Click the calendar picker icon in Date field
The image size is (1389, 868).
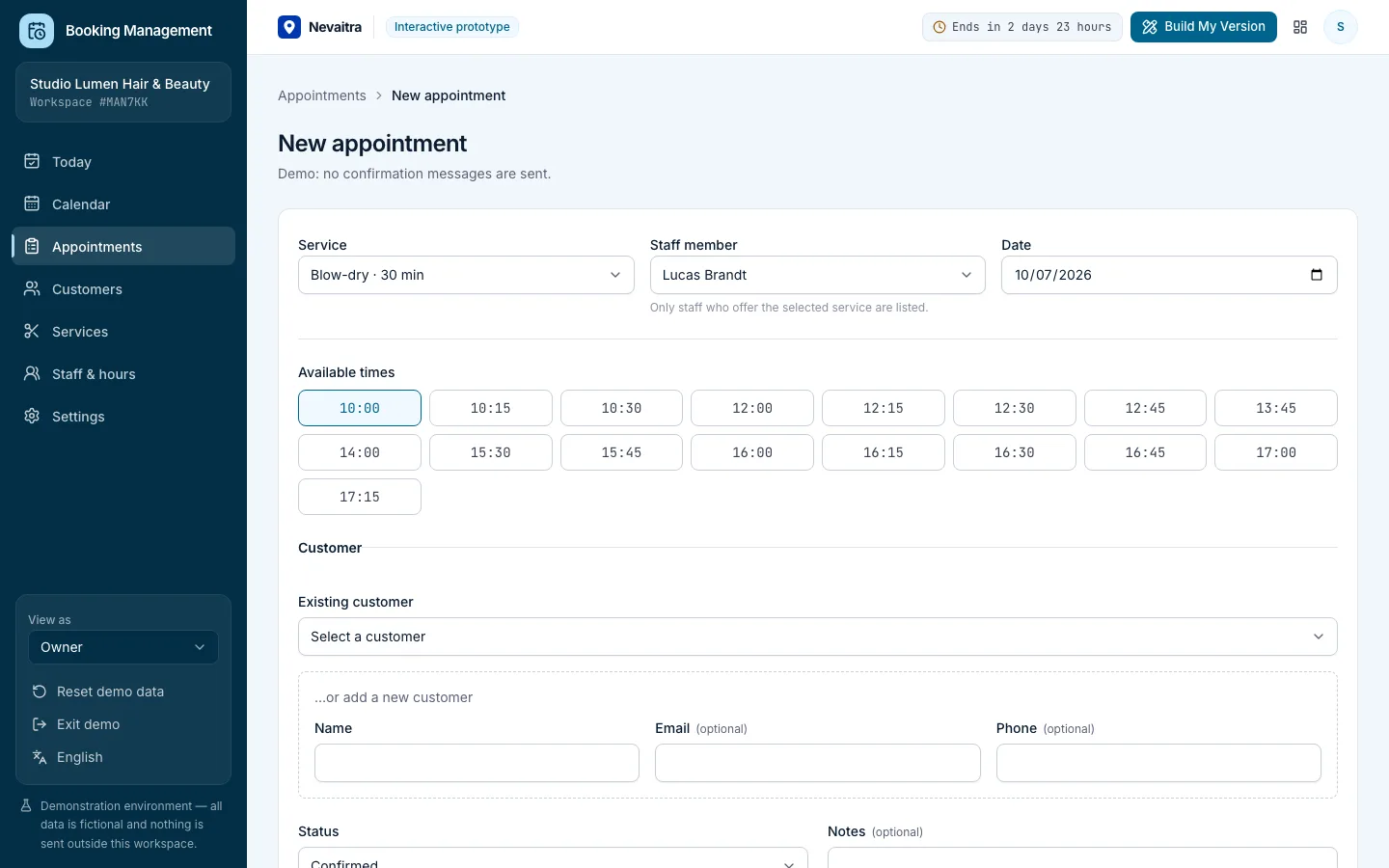tap(1317, 275)
